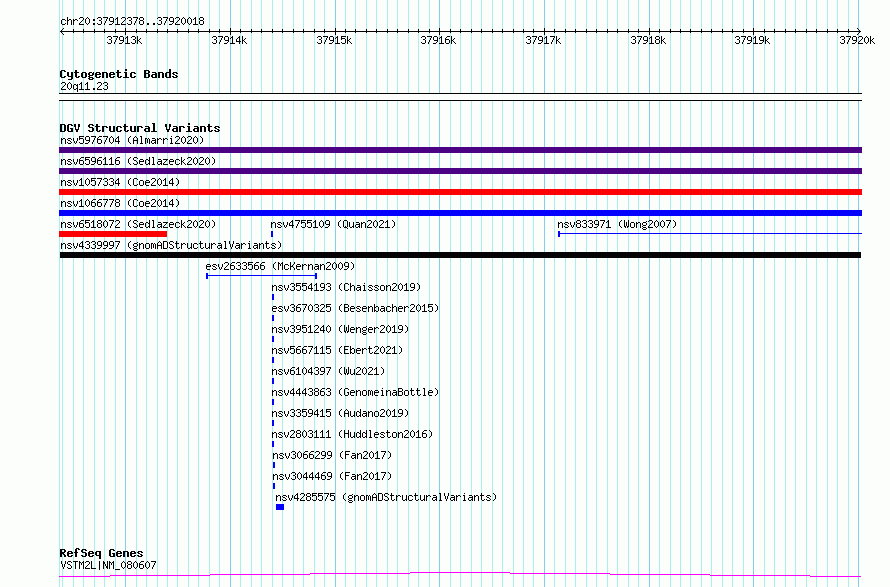Select the nsv1057334 long red bar

click(x=460, y=192)
